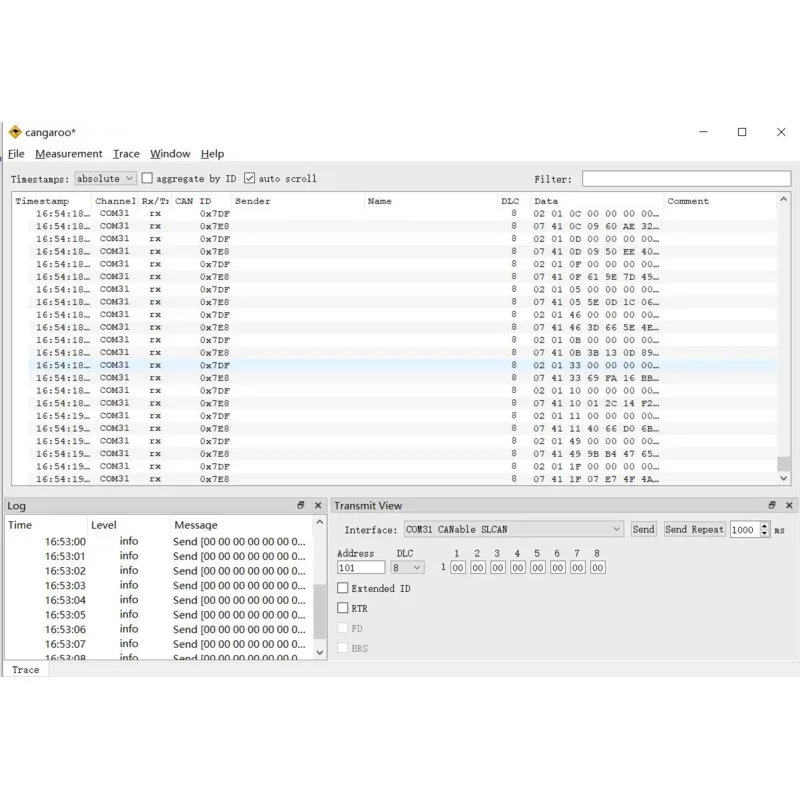Click data byte 8 field
The height and width of the screenshot is (800, 800).
click(x=597, y=567)
